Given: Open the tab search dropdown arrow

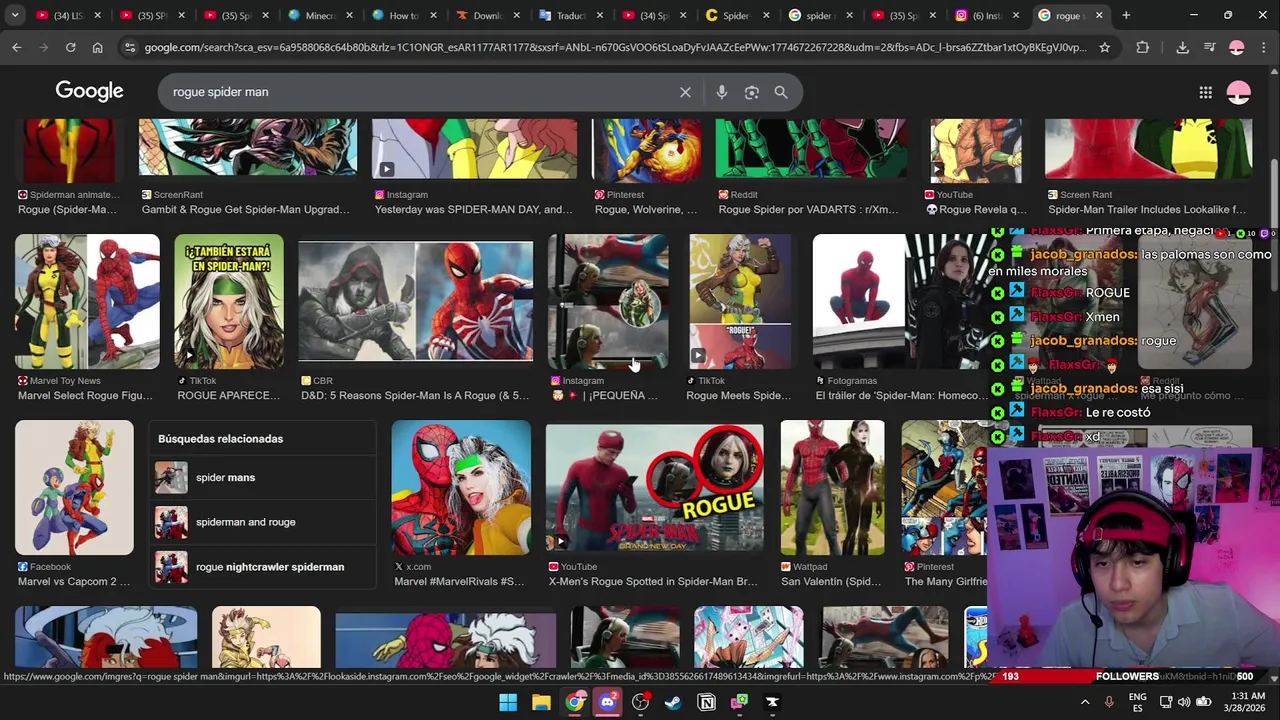Looking at the screenshot, I should tap(15, 15).
